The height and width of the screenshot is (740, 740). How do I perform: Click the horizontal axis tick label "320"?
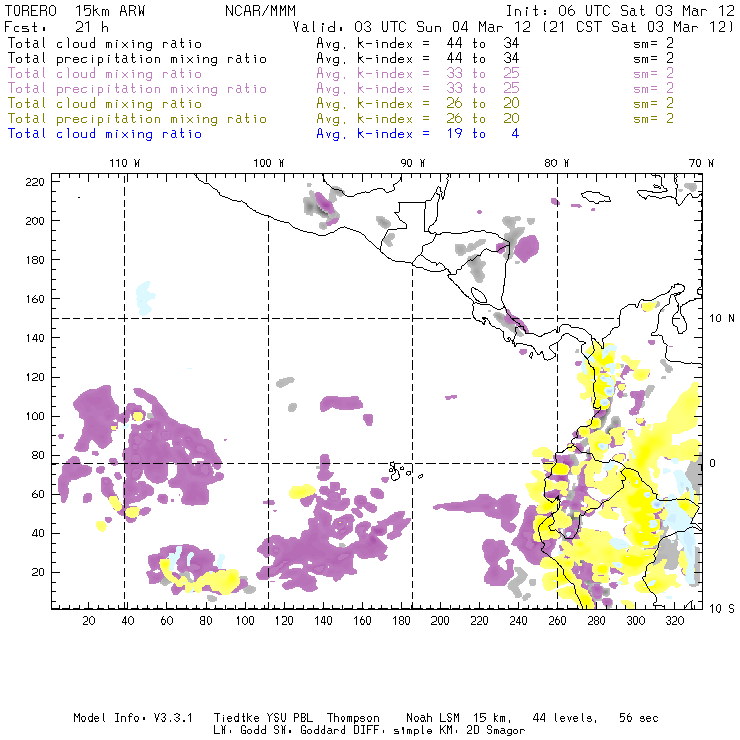click(x=675, y=621)
